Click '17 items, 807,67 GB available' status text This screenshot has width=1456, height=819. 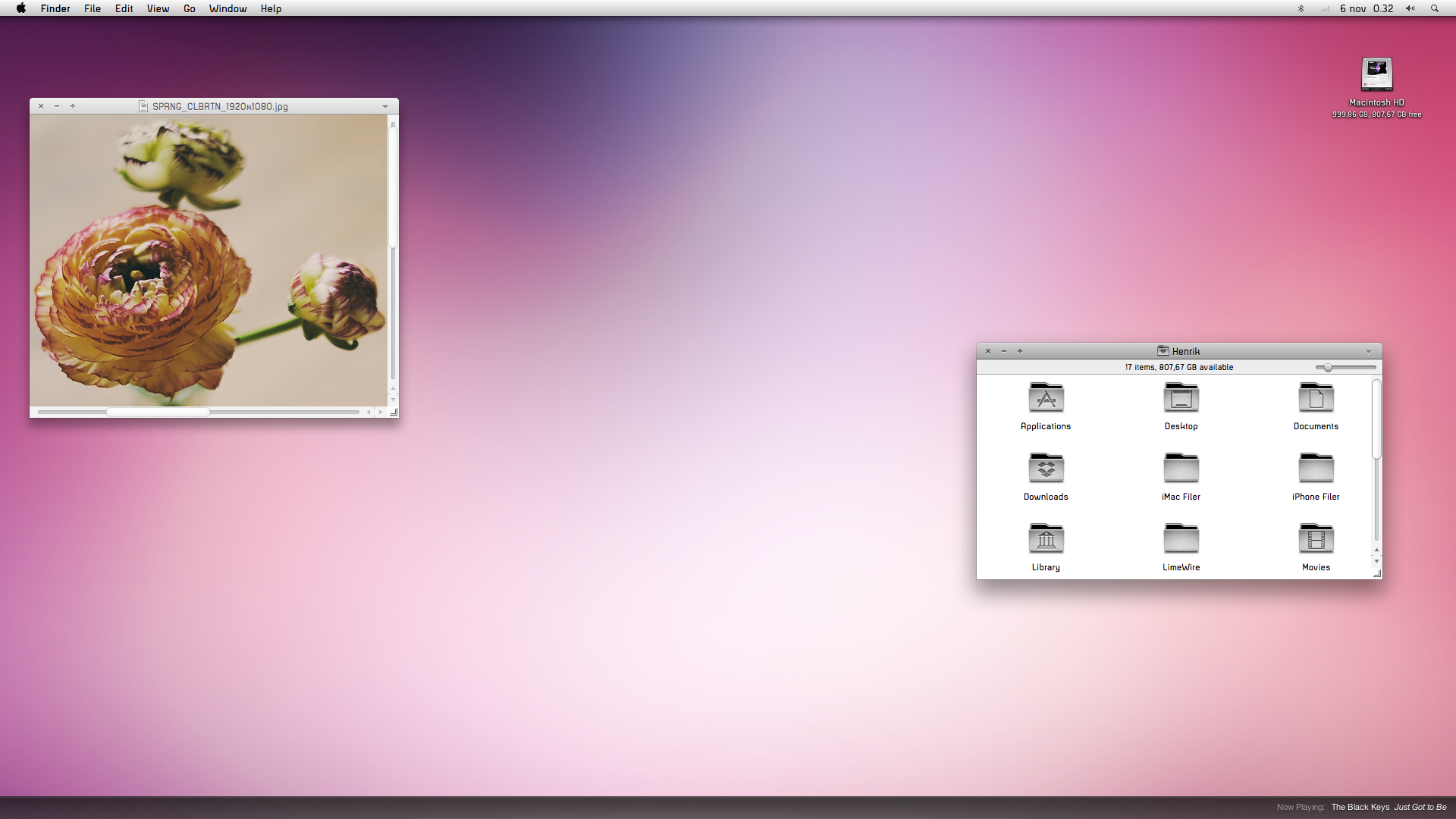(x=1178, y=367)
